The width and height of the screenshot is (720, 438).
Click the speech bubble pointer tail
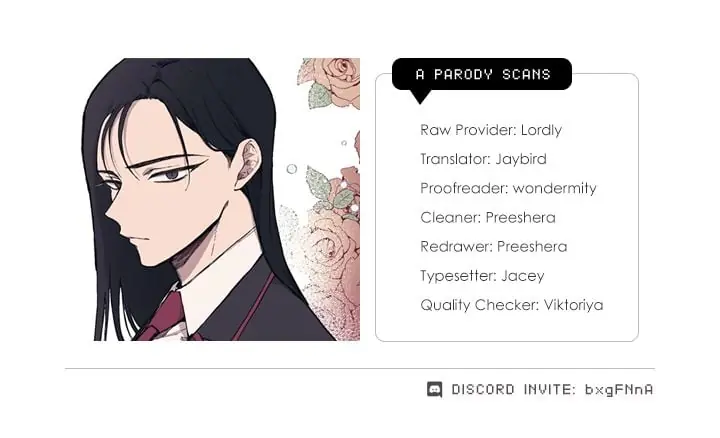click(419, 96)
